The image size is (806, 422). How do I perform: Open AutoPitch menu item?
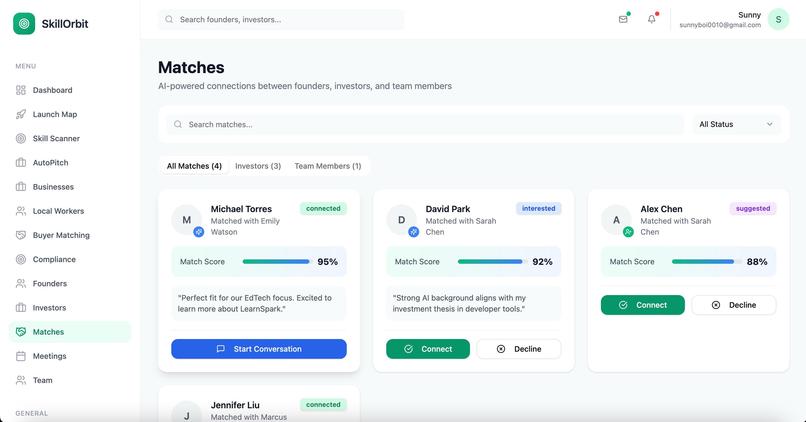70,162
